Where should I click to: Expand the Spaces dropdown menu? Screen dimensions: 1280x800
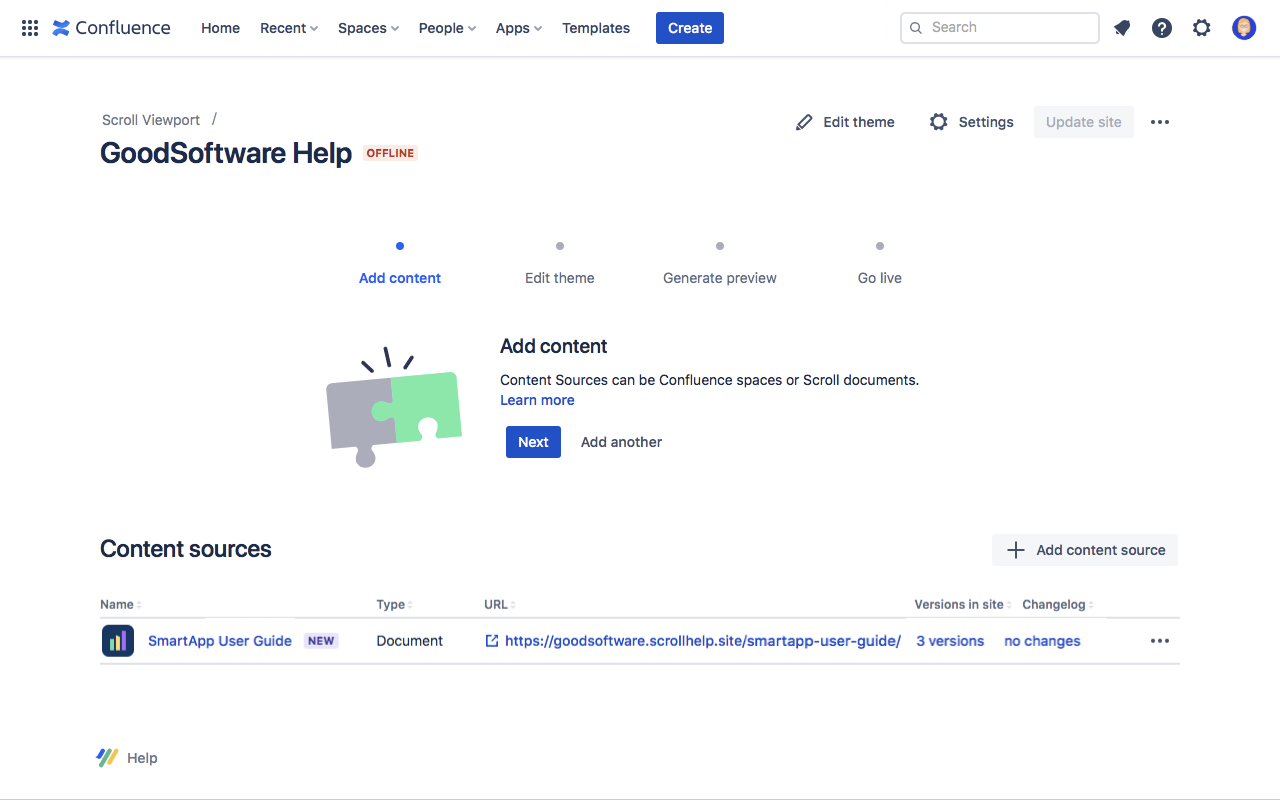(x=368, y=28)
